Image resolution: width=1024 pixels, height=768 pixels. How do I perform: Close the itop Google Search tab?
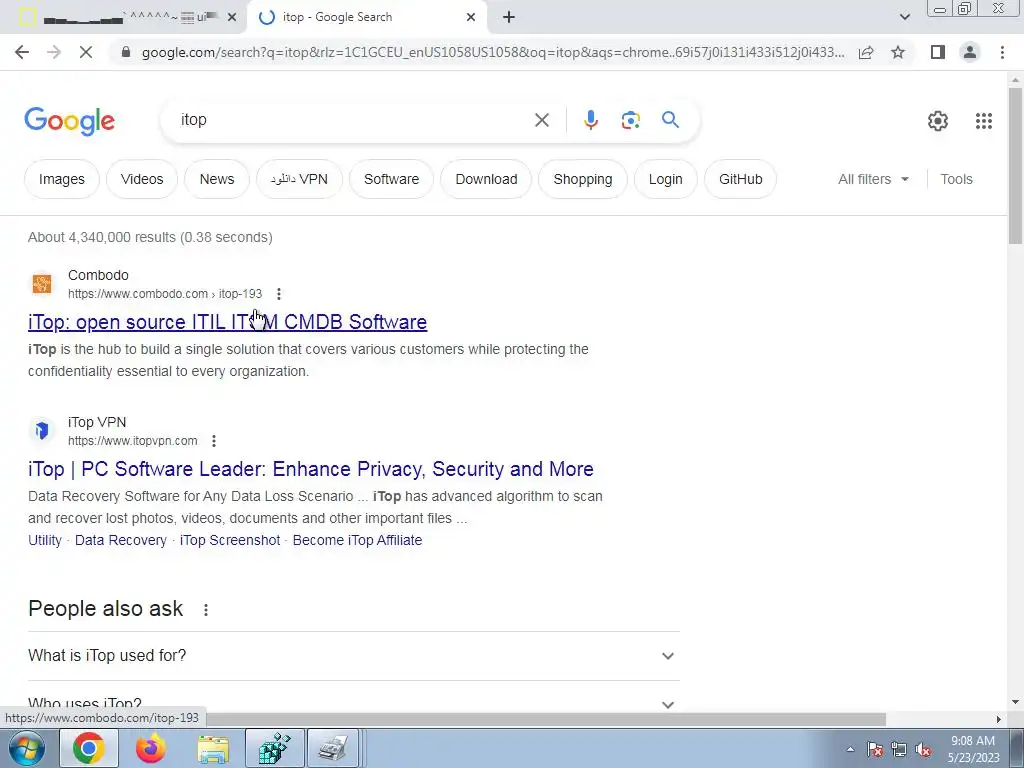(471, 18)
